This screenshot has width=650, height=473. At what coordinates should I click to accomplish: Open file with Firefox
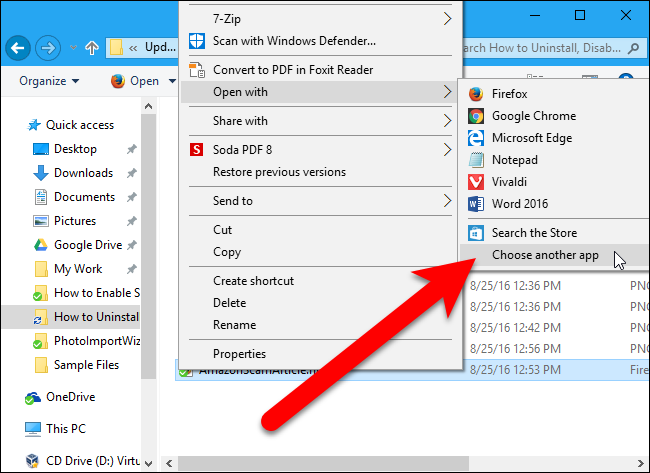(x=554, y=94)
